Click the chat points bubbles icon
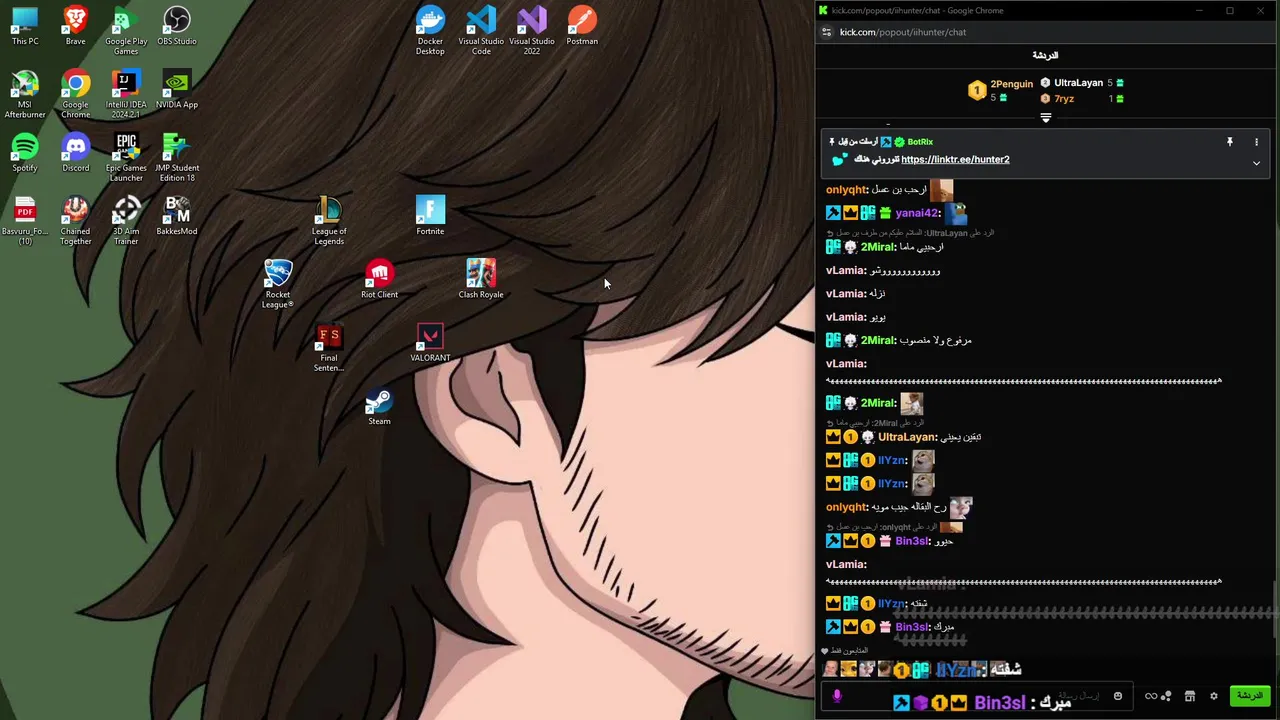The width and height of the screenshot is (1280, 720). (1166, 696)
